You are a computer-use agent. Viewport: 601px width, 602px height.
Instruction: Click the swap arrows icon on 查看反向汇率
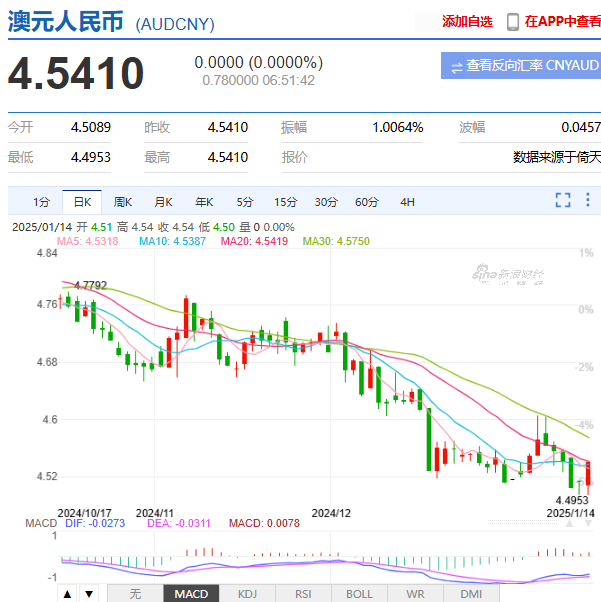click(457, 66)
